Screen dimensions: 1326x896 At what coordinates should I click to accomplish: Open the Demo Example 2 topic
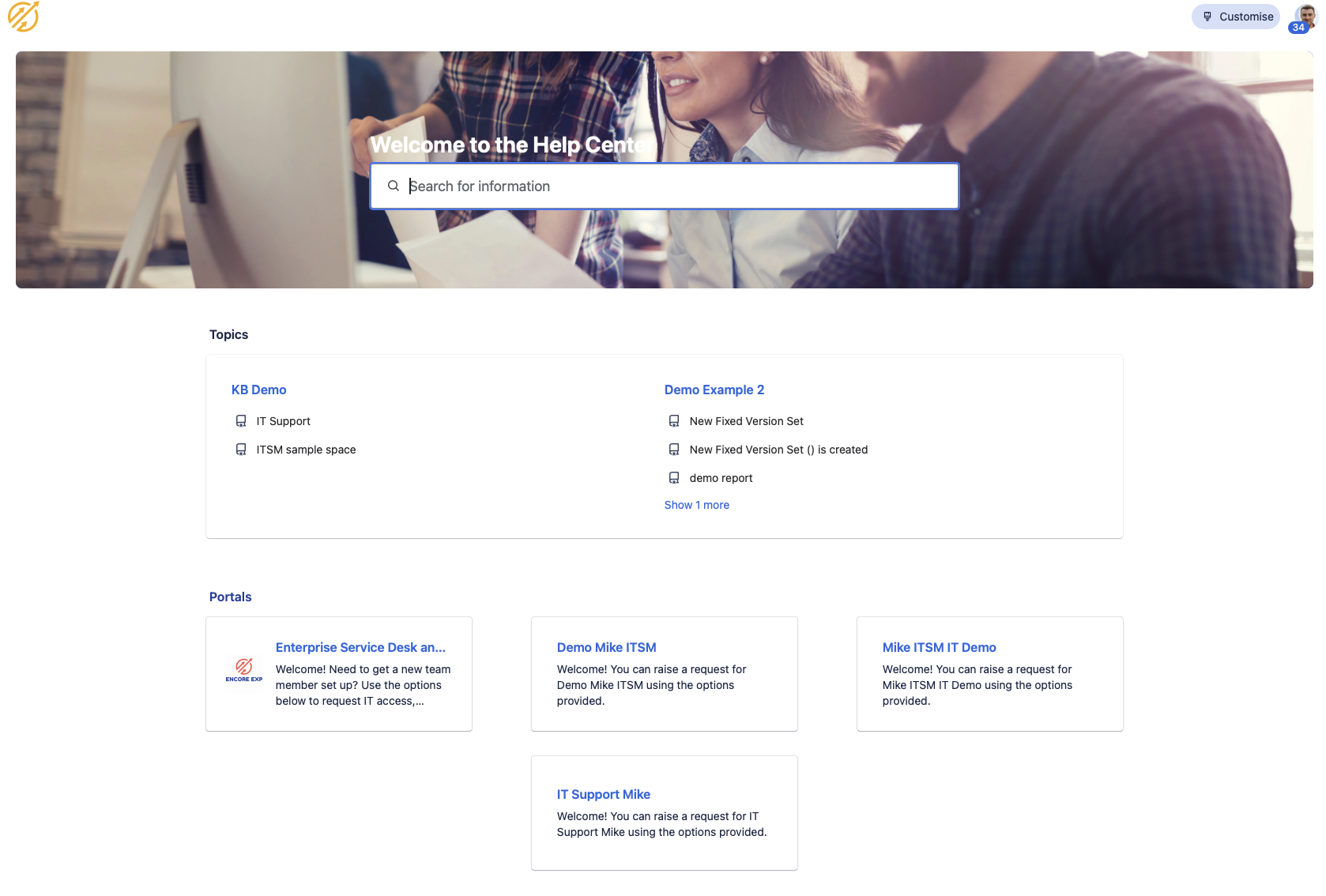(x=714, y=390)
